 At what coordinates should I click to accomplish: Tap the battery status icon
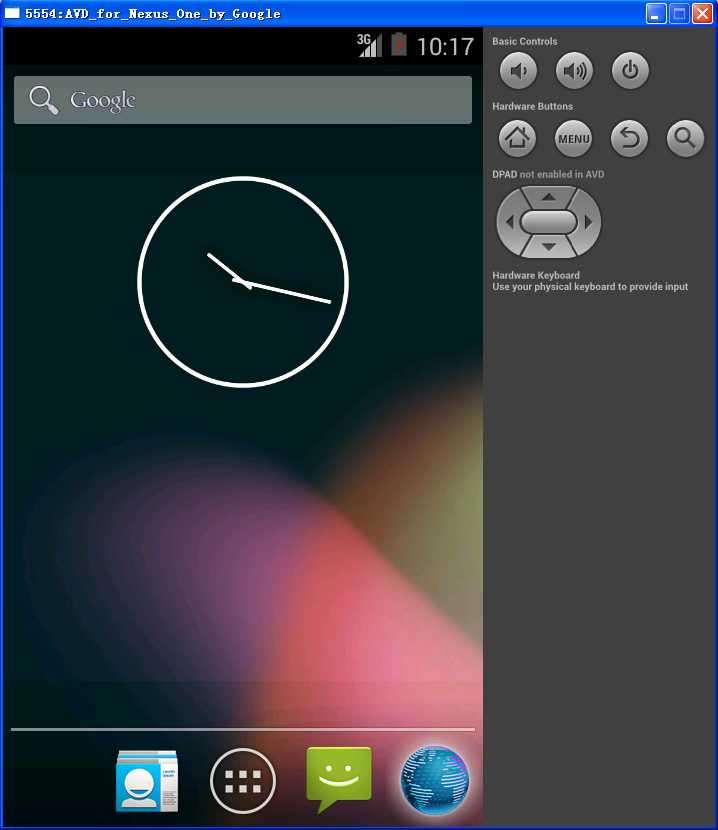(x=399, y=45)
